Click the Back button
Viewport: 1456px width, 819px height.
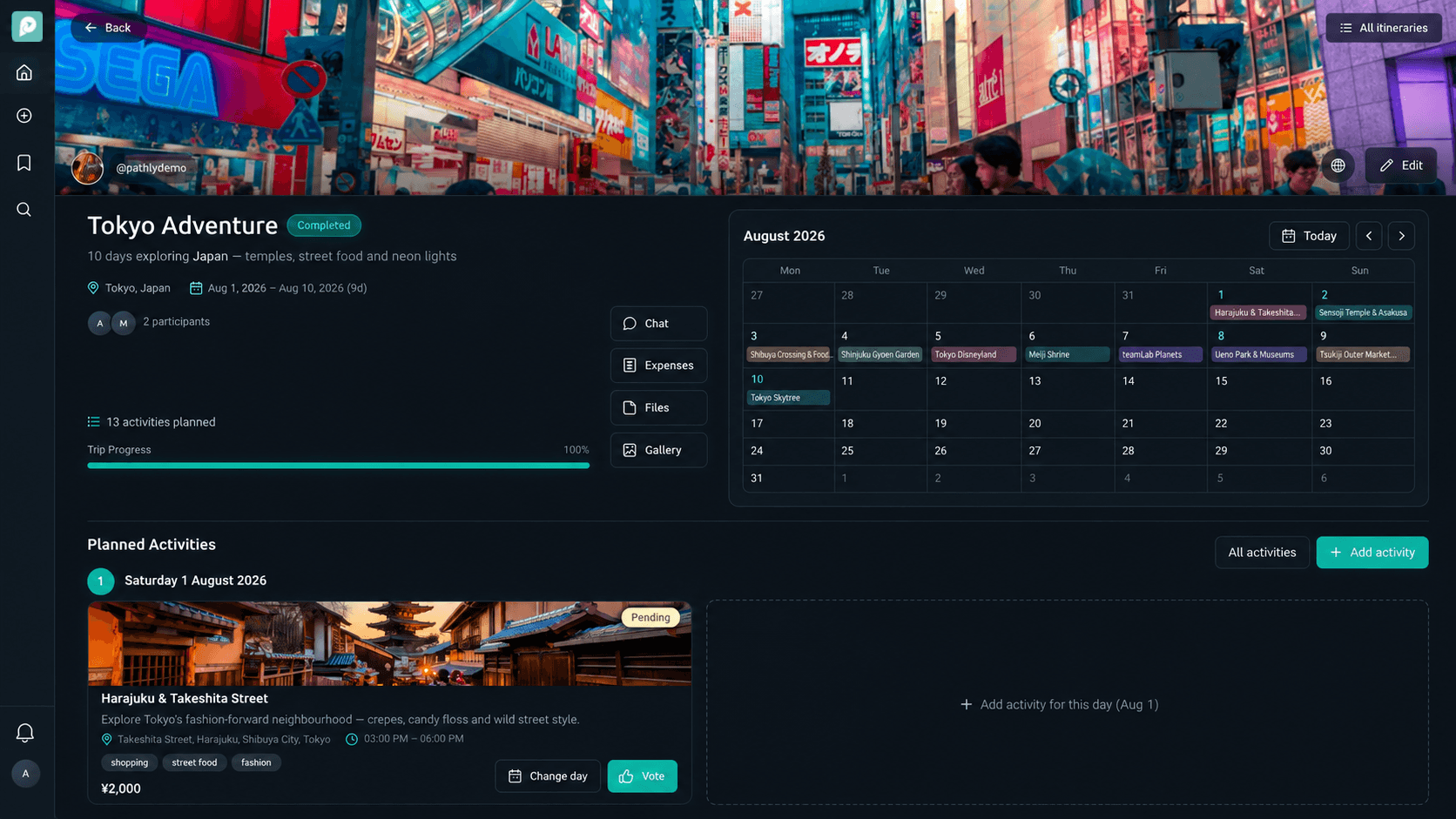pyautogui.click(x=108, y=28)
